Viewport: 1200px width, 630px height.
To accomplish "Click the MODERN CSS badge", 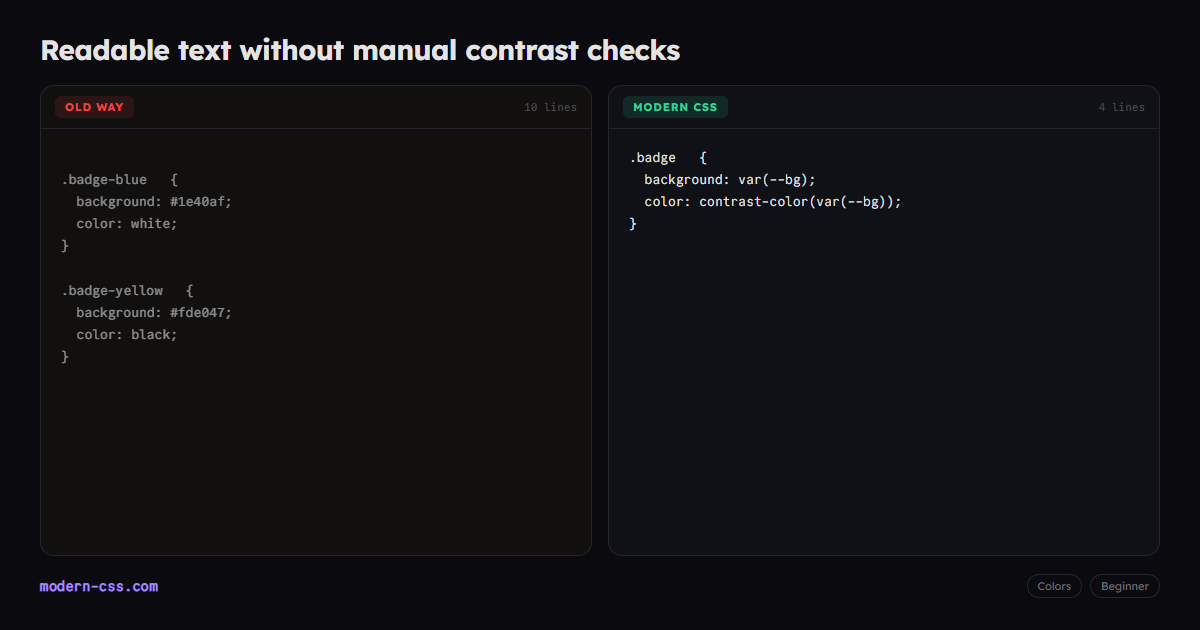I will 675,107.
